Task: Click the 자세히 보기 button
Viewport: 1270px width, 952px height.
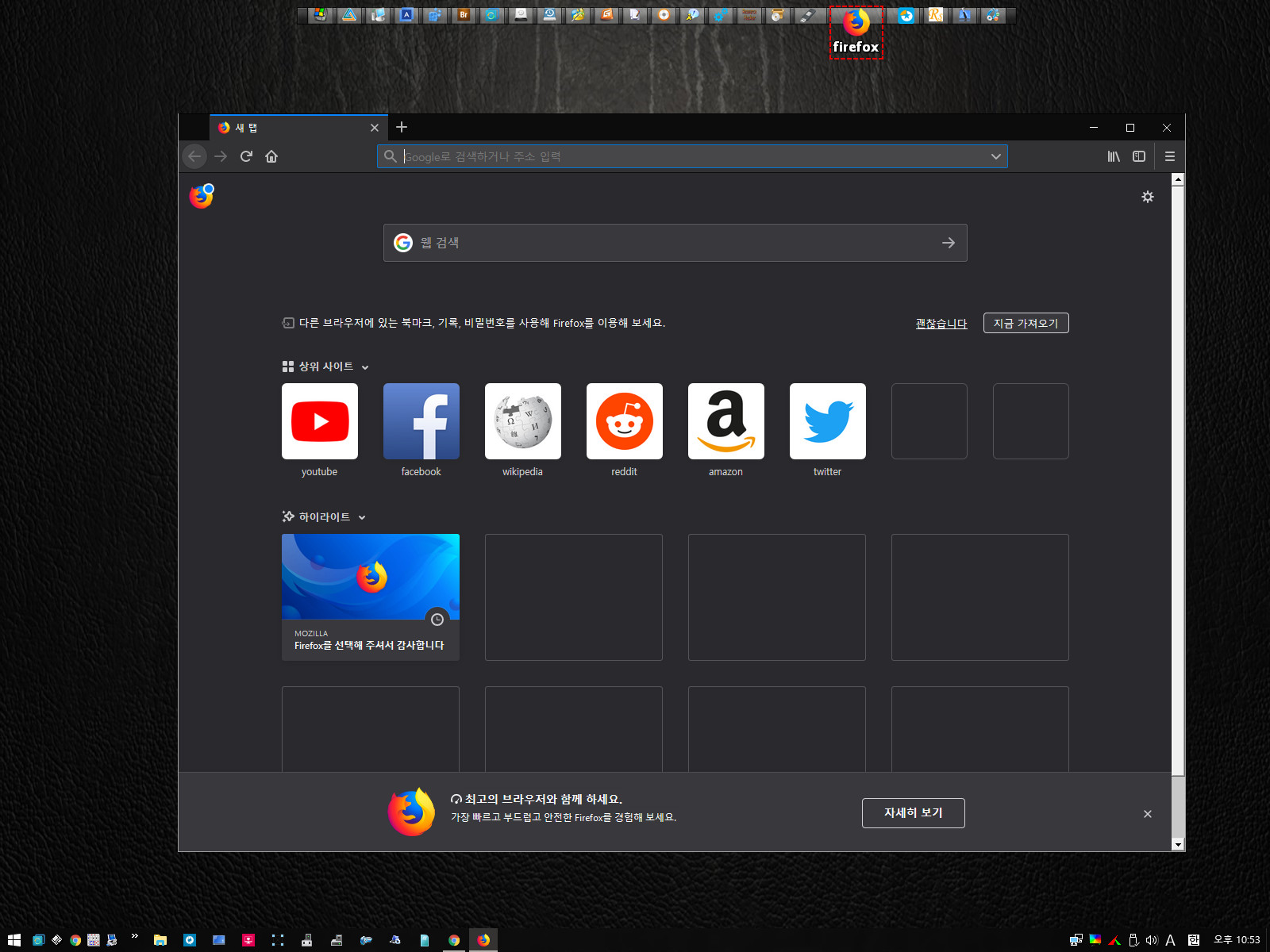Action: pyautogui.click(x=914, y=813)
